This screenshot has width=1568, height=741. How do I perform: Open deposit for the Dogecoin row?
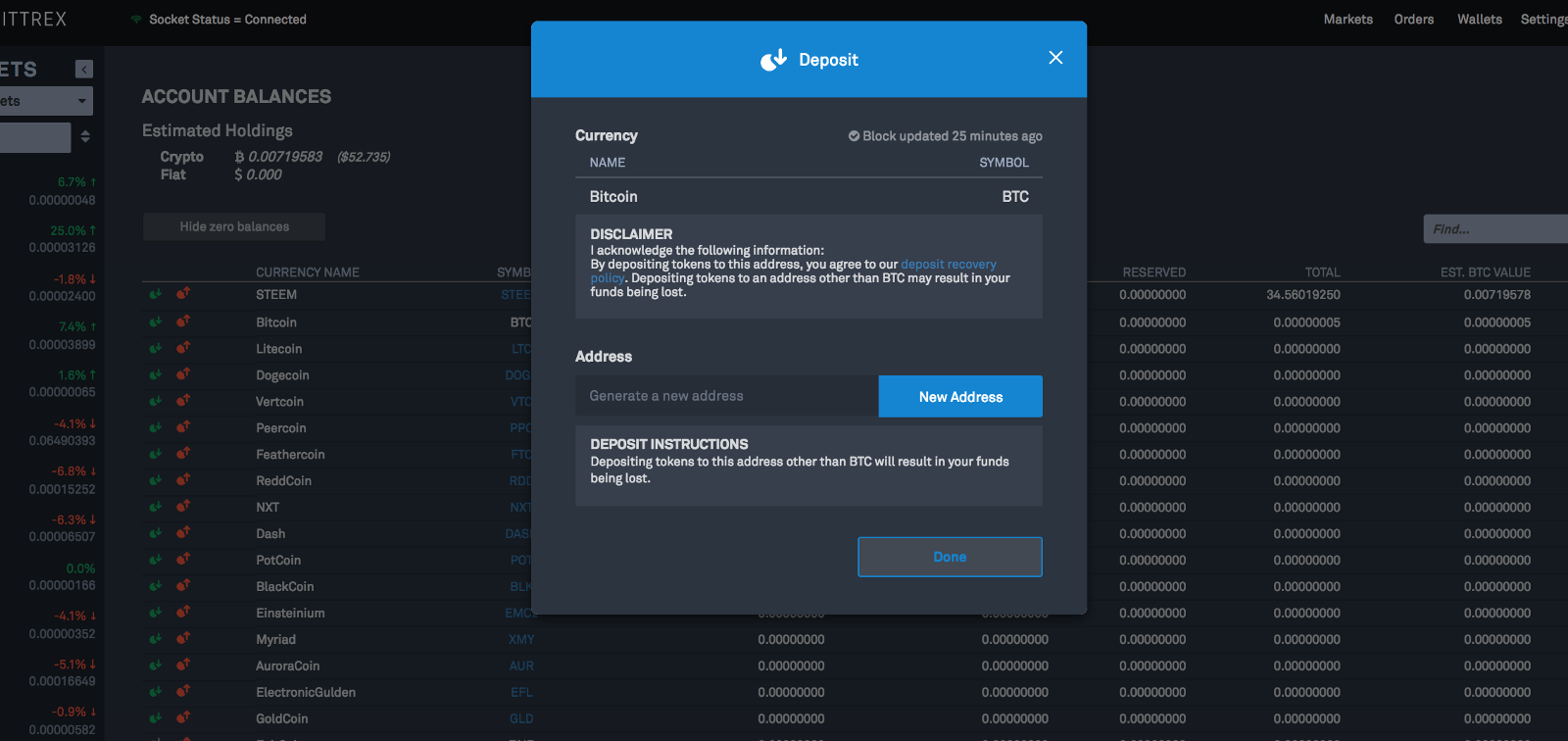pyautogui.click(x=155, y=374)
